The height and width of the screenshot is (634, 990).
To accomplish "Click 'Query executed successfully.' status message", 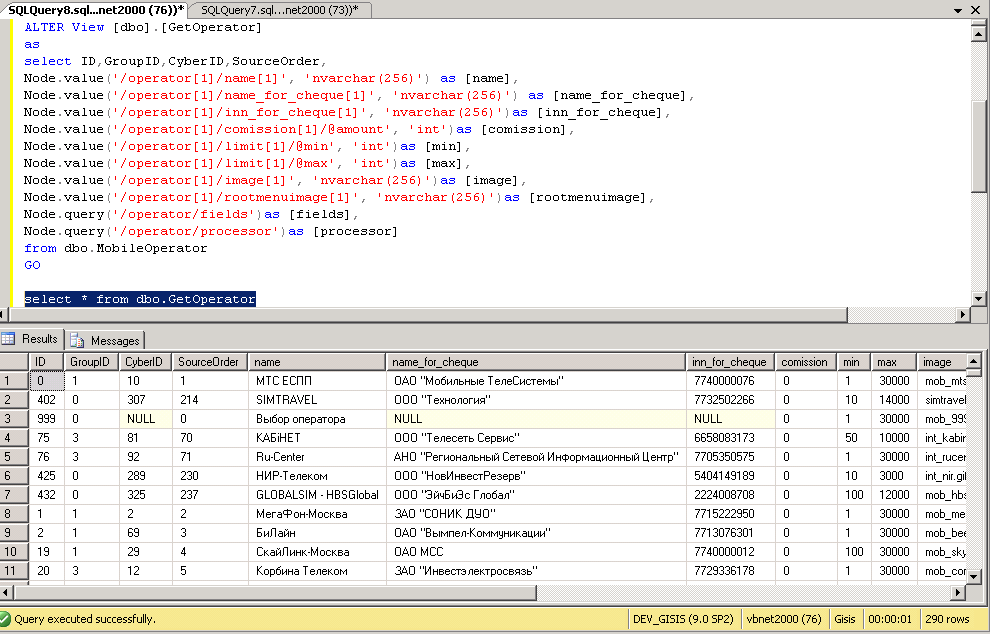I will (x=85, y=619).
